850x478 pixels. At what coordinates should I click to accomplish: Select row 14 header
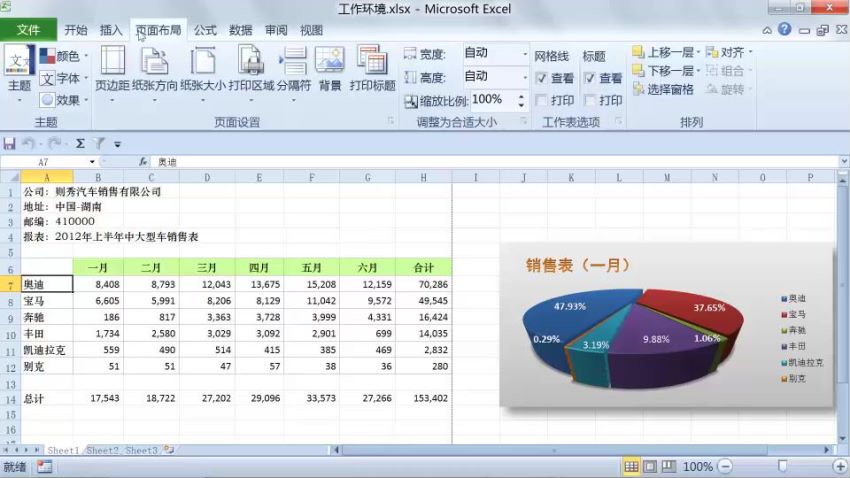10,399
